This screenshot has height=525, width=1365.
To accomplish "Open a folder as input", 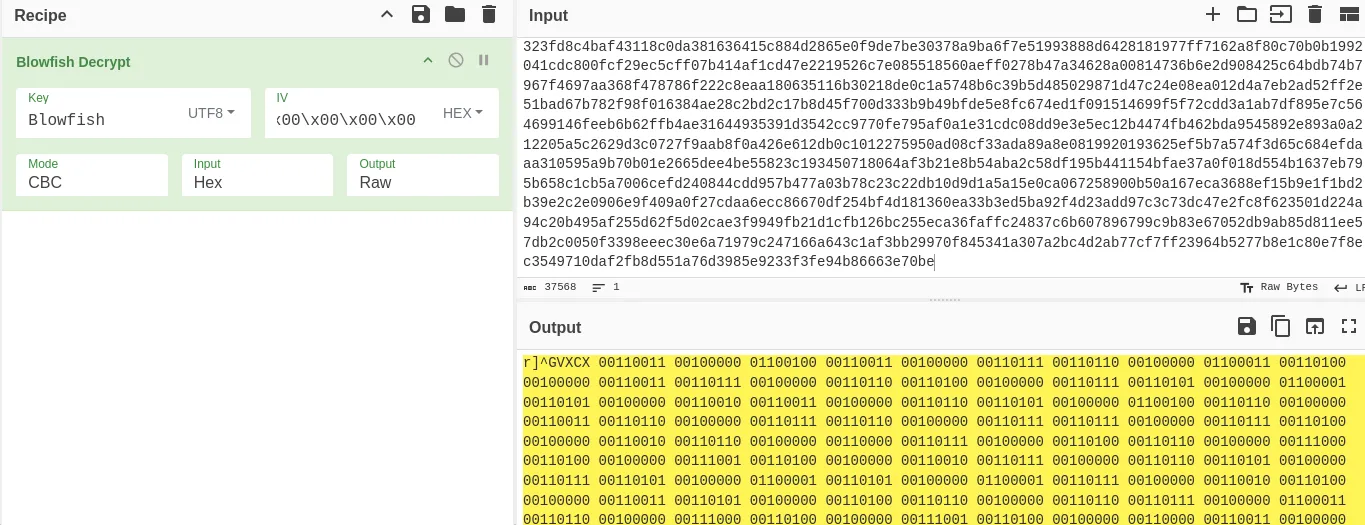I will 1246,14.
